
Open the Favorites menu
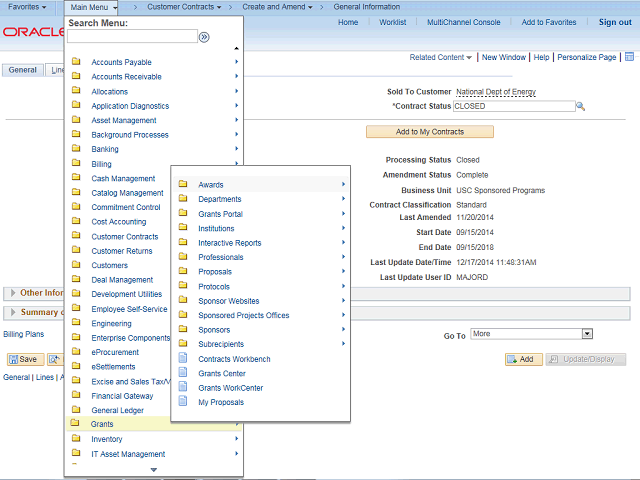pyautogui.click(x=27, y=7)
